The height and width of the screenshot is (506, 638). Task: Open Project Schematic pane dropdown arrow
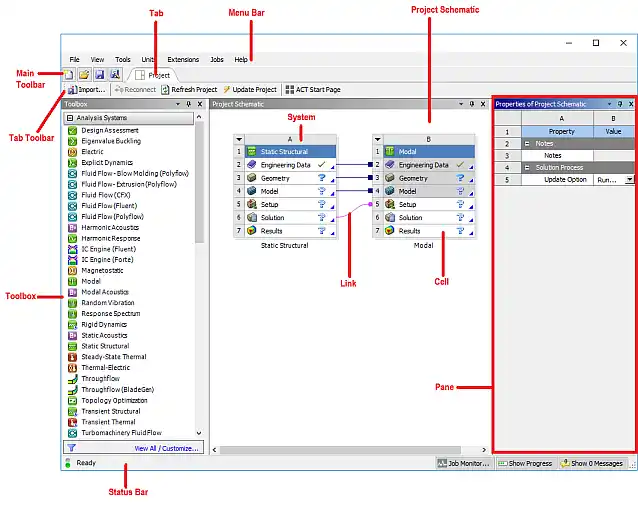click(x=461, y=104)
